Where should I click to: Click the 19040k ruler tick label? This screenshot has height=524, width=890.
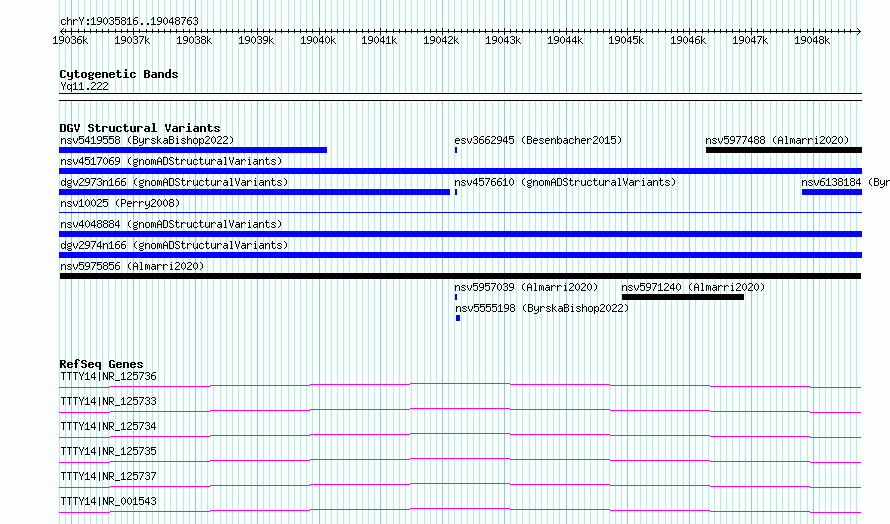tap(318, 40)
